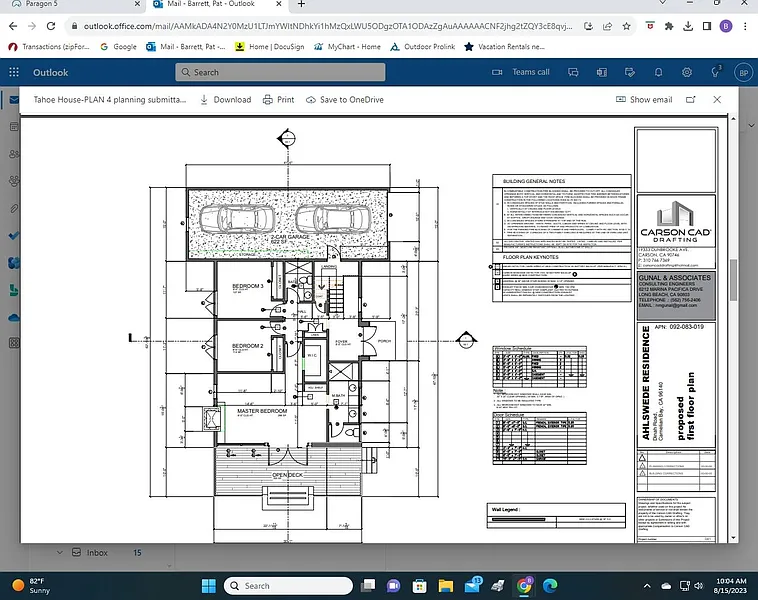Open the Home | DocuSign bookmark
758x600 pixels.
273,46
